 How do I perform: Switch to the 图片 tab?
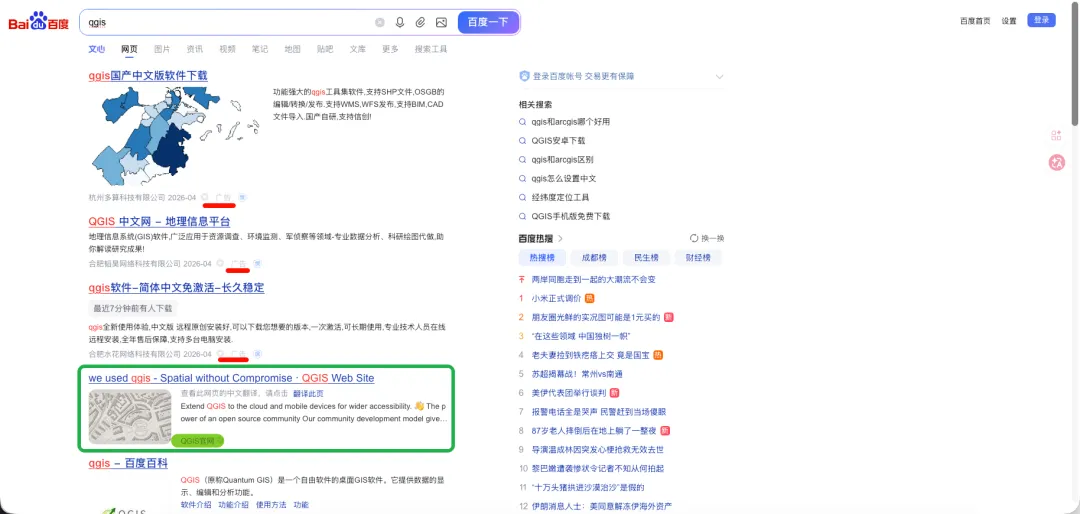pyautogui.click(x=162, y=49)
